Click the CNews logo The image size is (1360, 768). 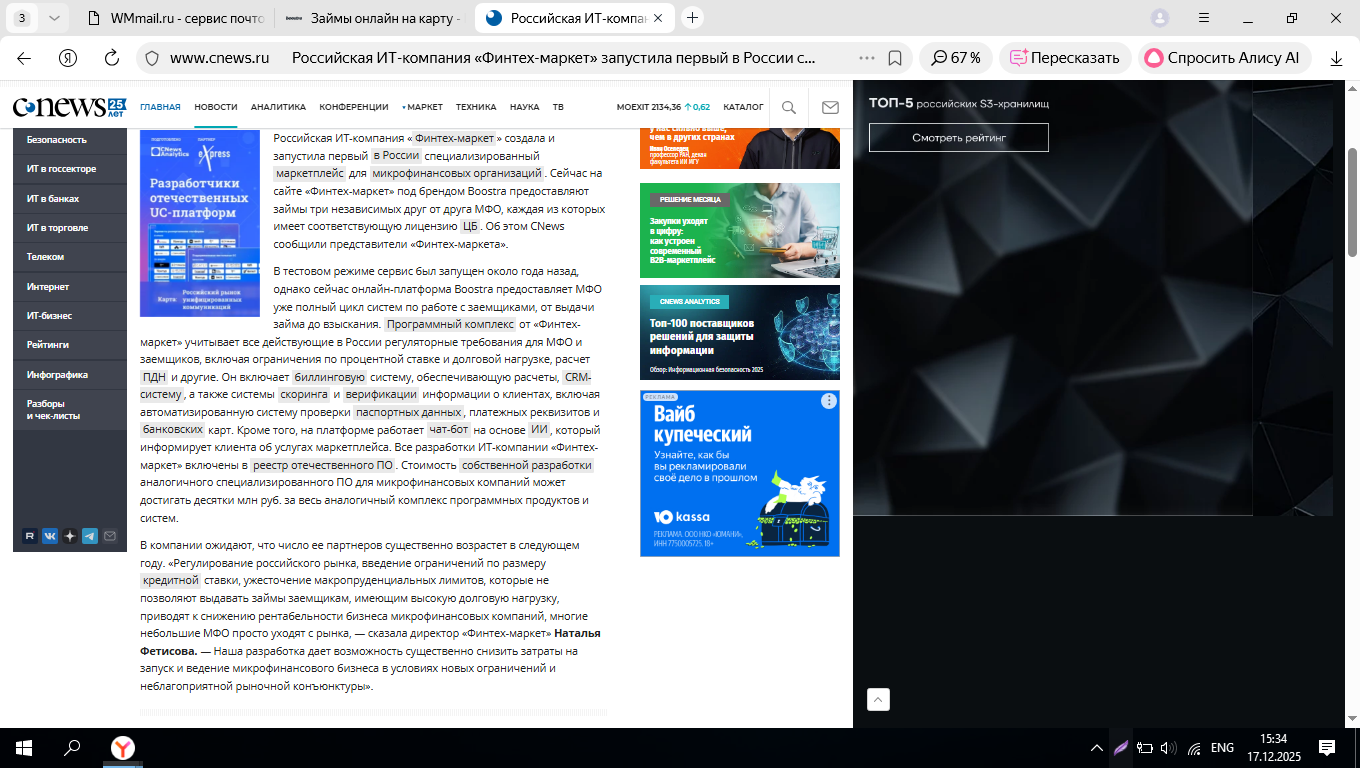point(70,106)
